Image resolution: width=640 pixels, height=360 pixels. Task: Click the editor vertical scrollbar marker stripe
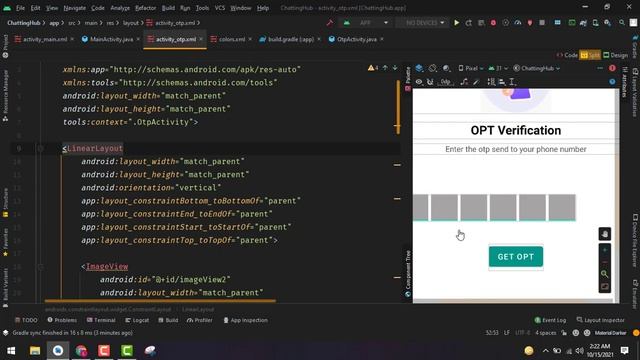click(398, 107)
